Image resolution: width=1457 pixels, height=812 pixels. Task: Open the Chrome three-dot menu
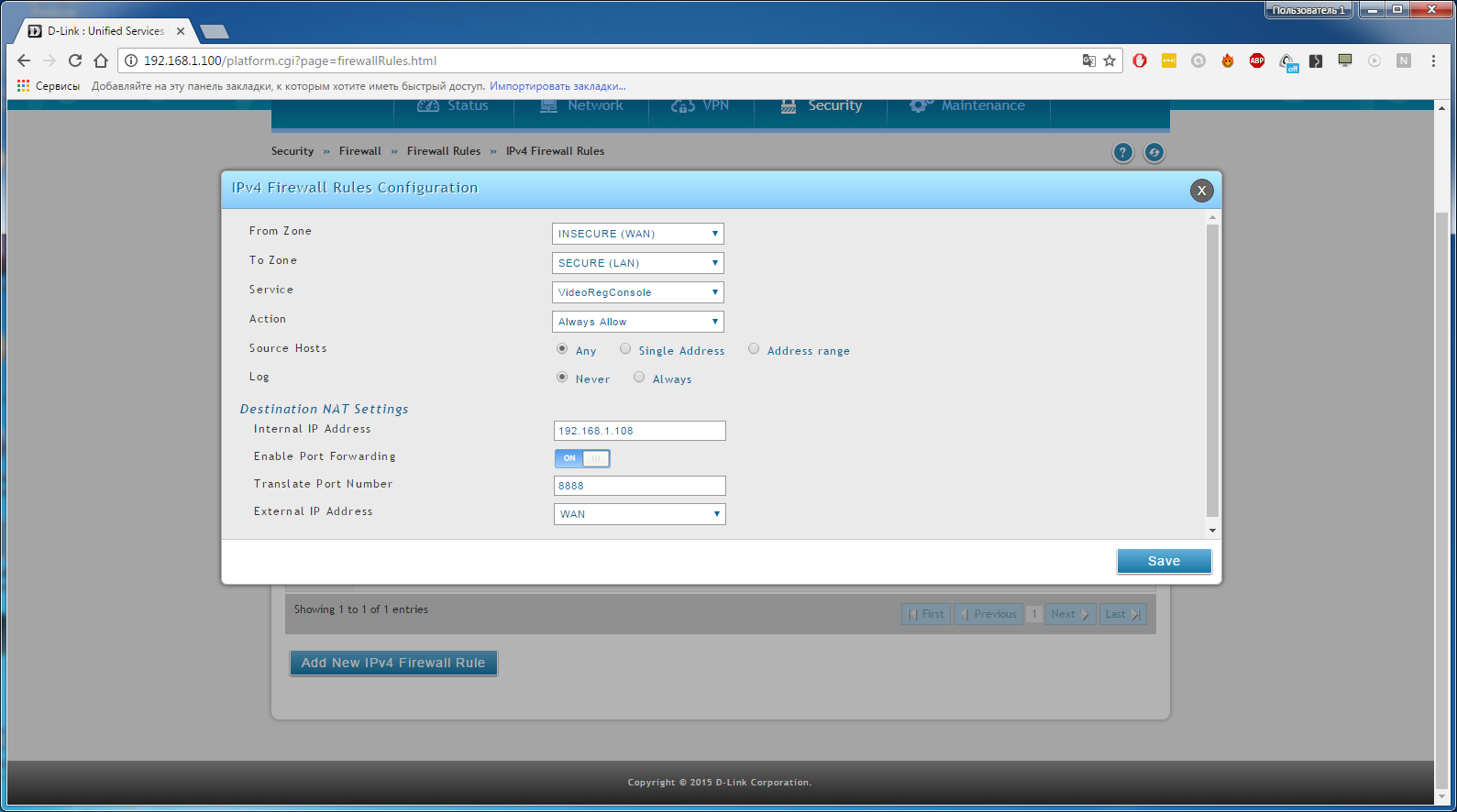click(x=1433, y=60)
